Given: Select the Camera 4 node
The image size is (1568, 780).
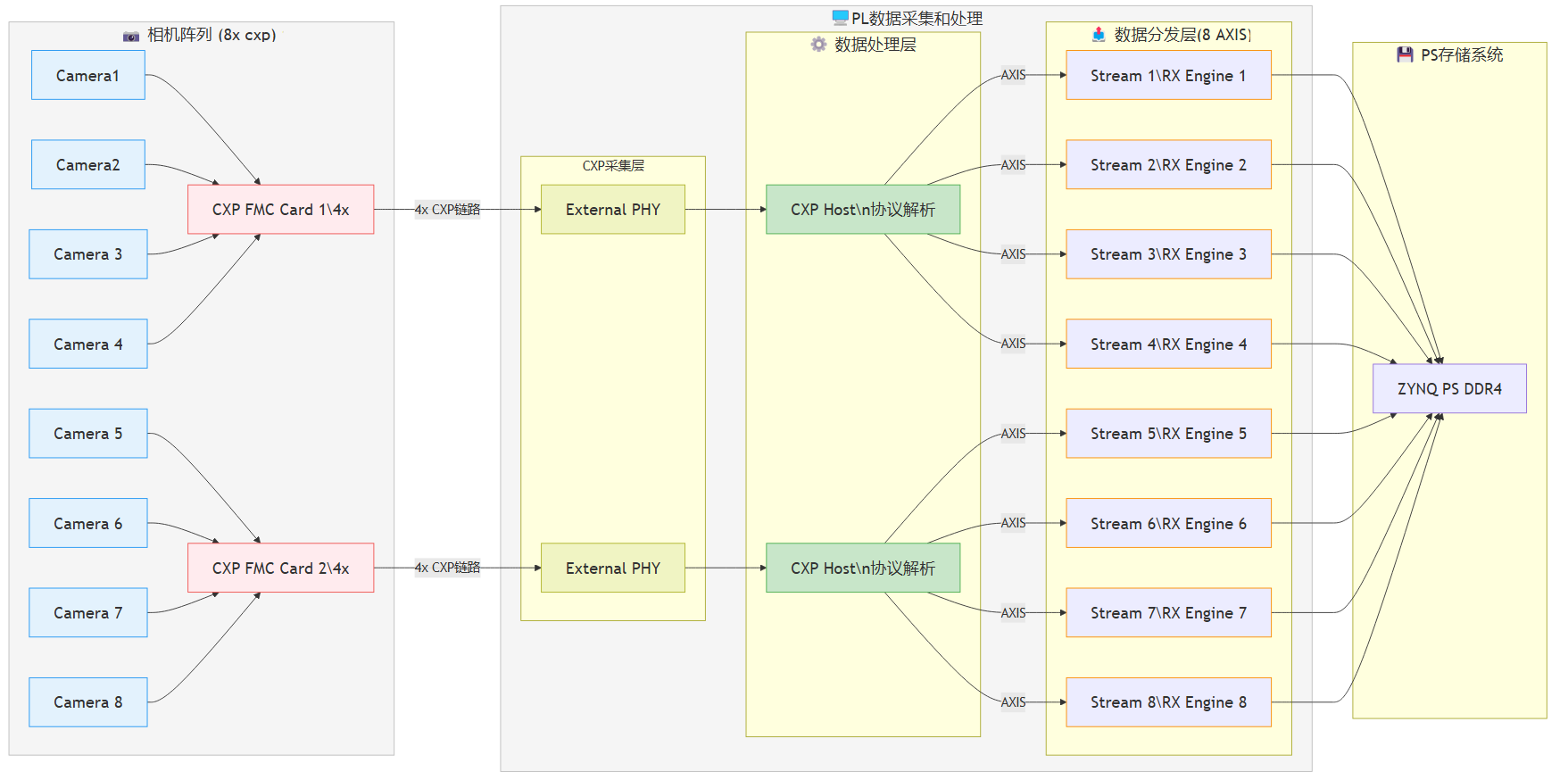Looking at the screenshot, I should (87, 344).
